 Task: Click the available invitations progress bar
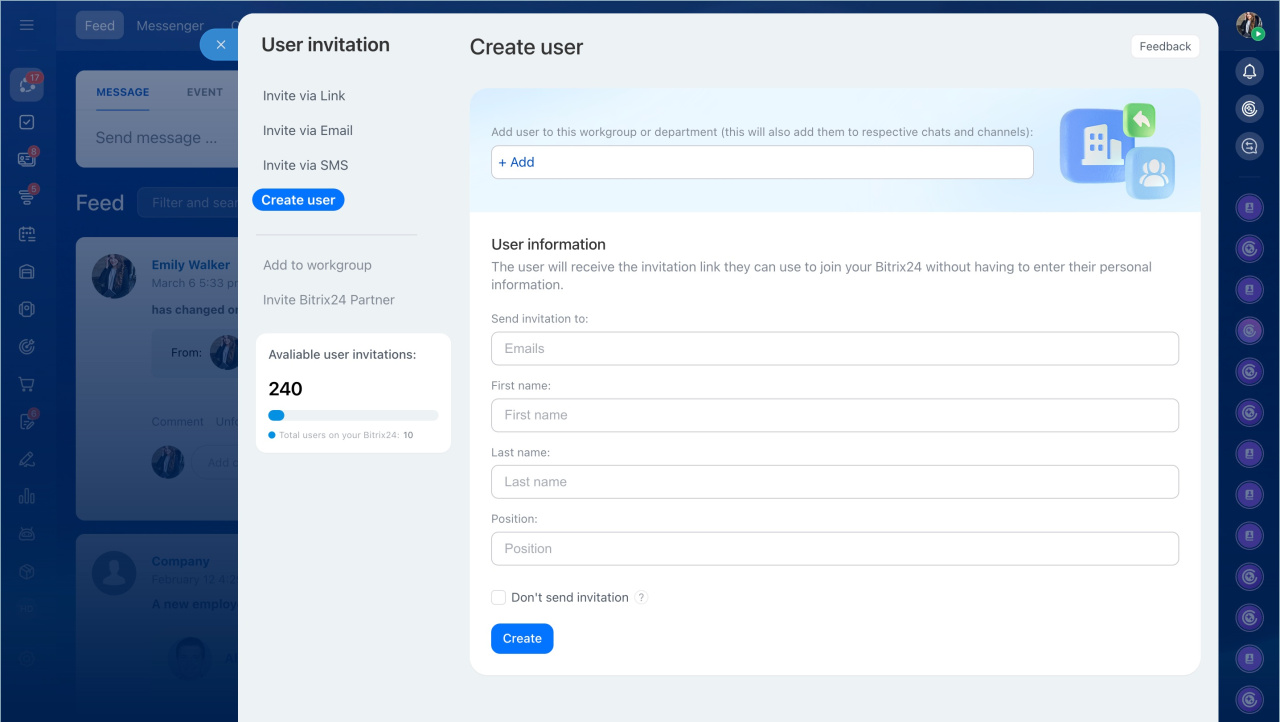353,415
